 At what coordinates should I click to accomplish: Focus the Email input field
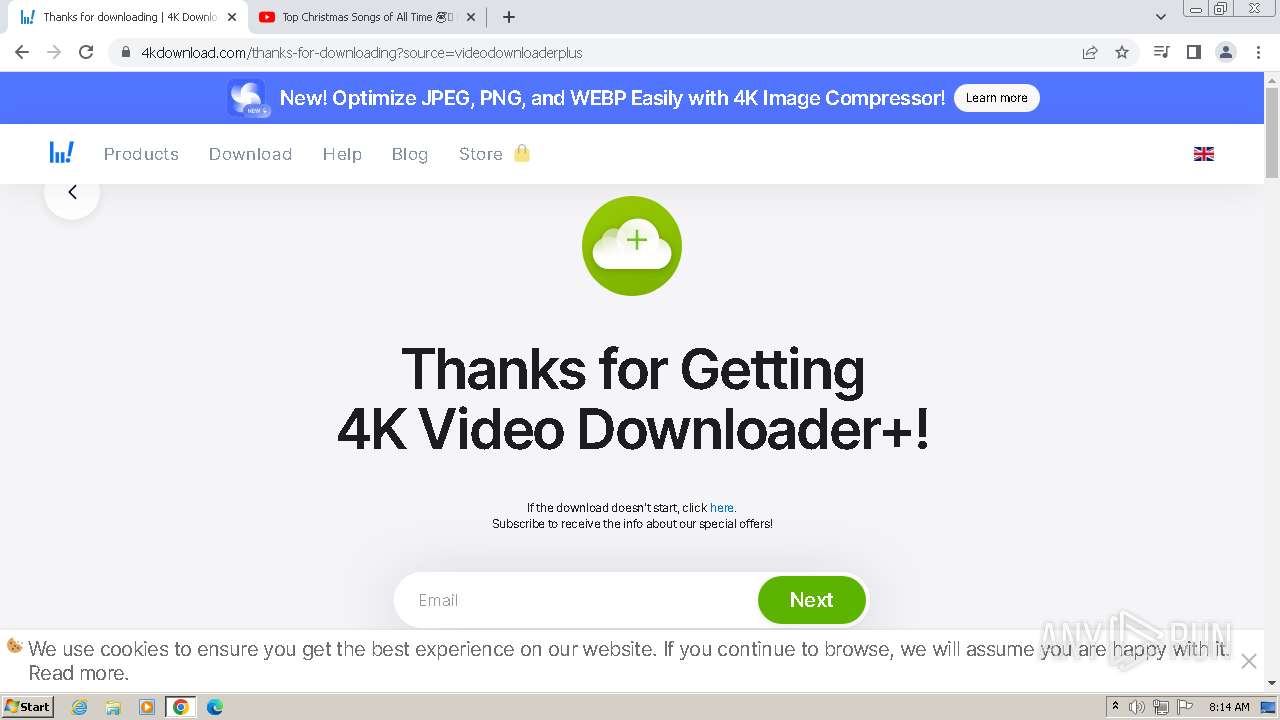pyautogui.click(x=576, y=600)
